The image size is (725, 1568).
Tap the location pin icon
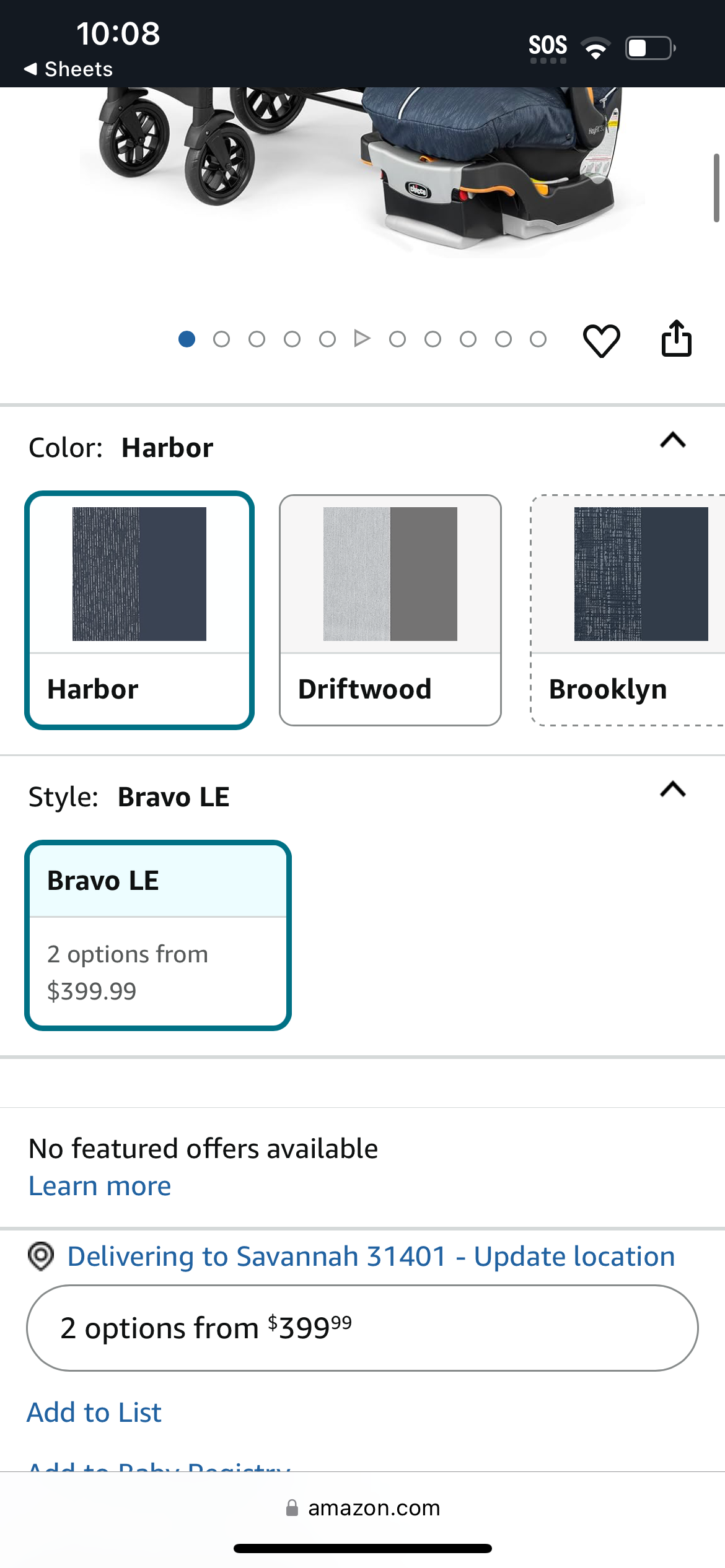point(41,1257)
